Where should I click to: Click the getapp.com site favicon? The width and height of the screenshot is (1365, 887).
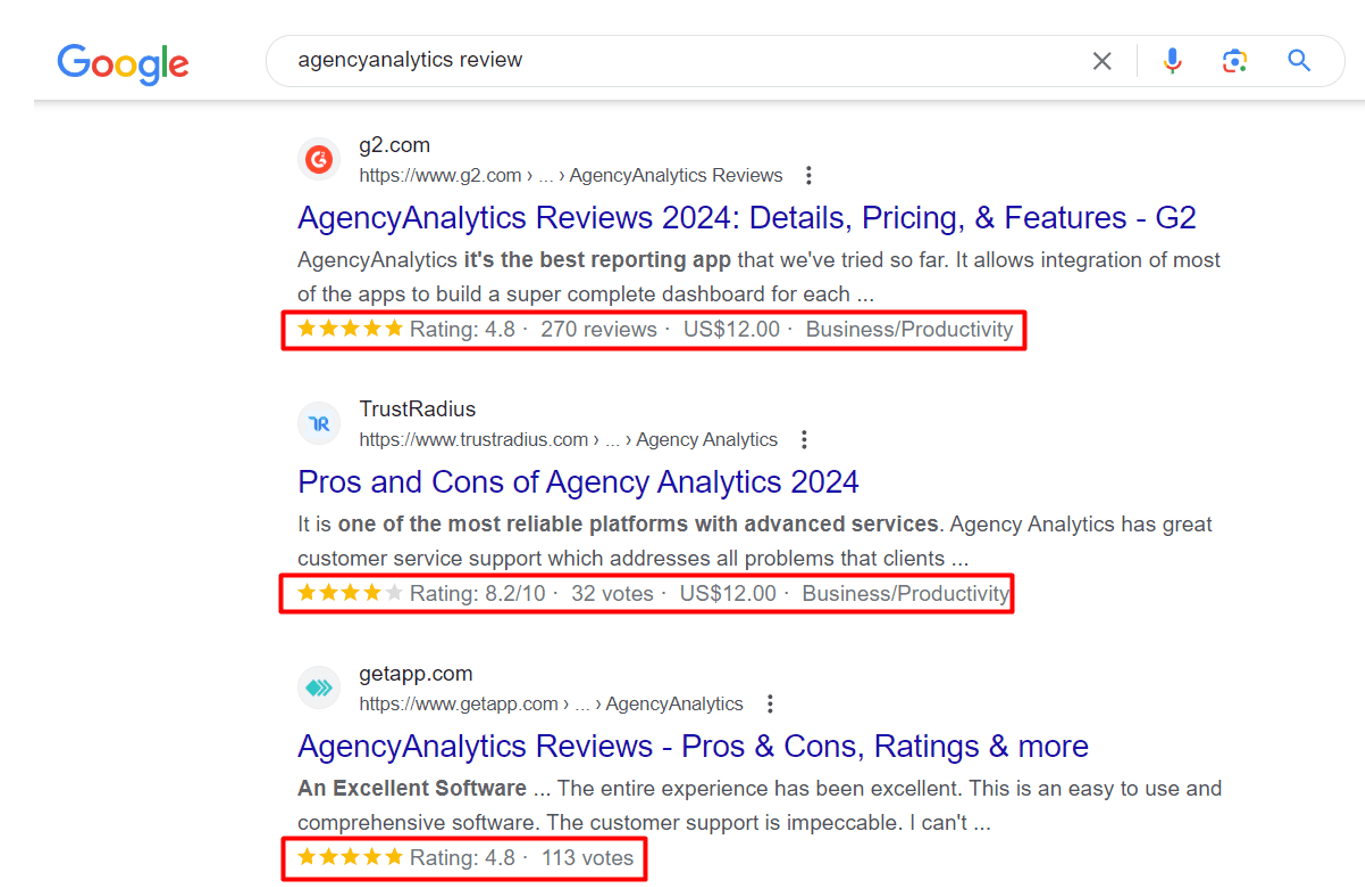pos(318,688)
